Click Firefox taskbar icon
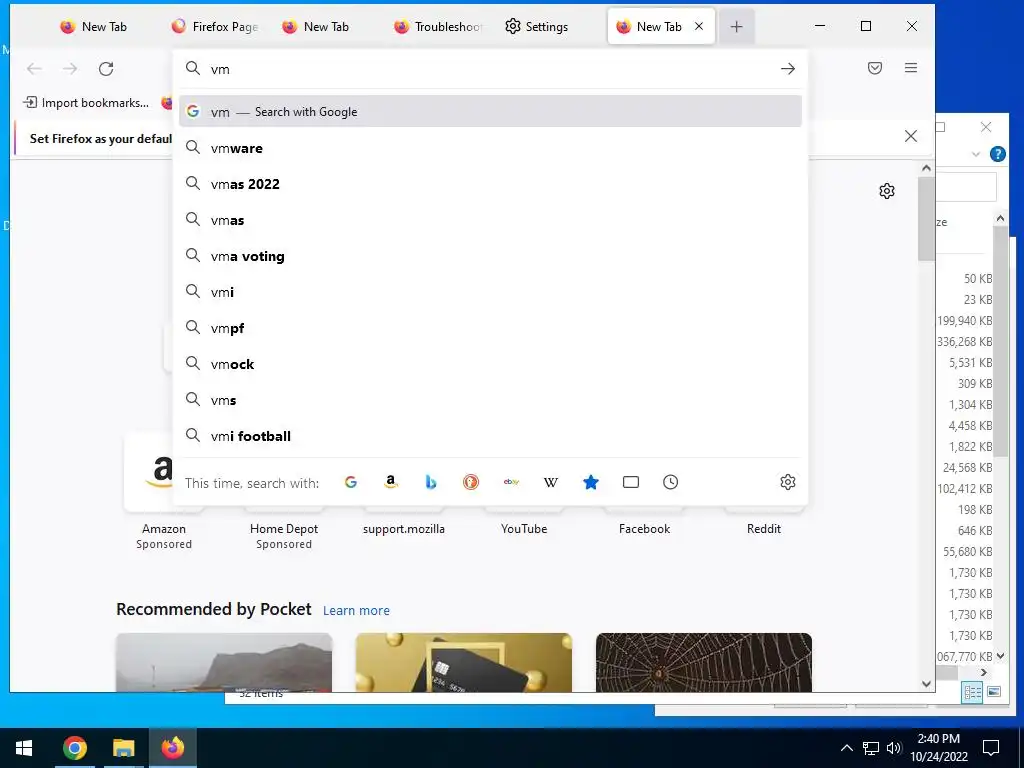 (x=173, y=748)
